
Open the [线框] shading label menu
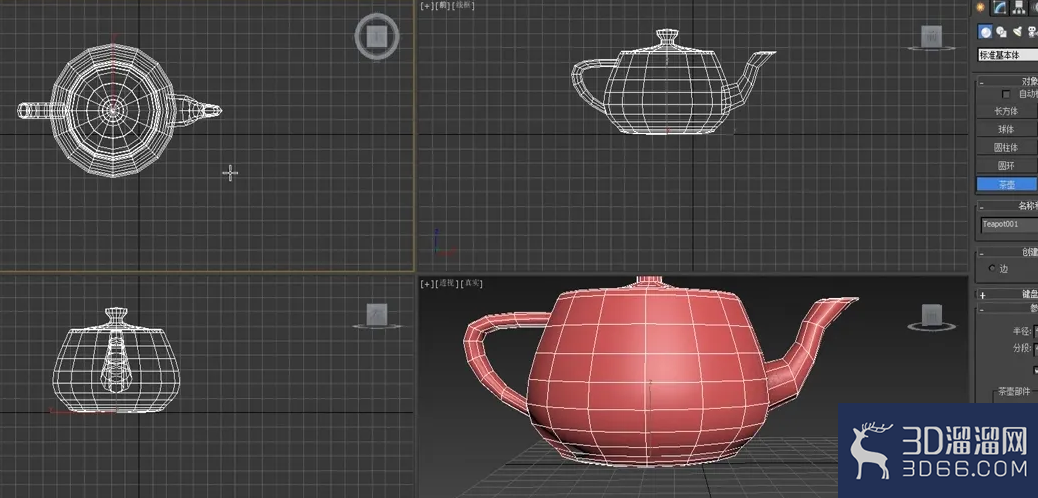pyautogui.click(x=463, y=5)
